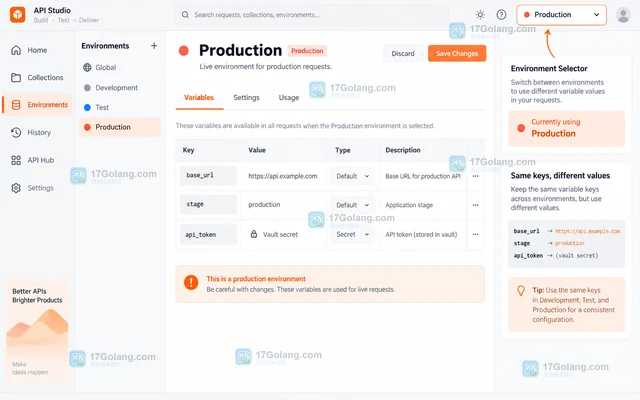Image resolution: width=640 pixels, height=400 pixels.
Task: Click the Better APIs promo banner
Action: 37,331
